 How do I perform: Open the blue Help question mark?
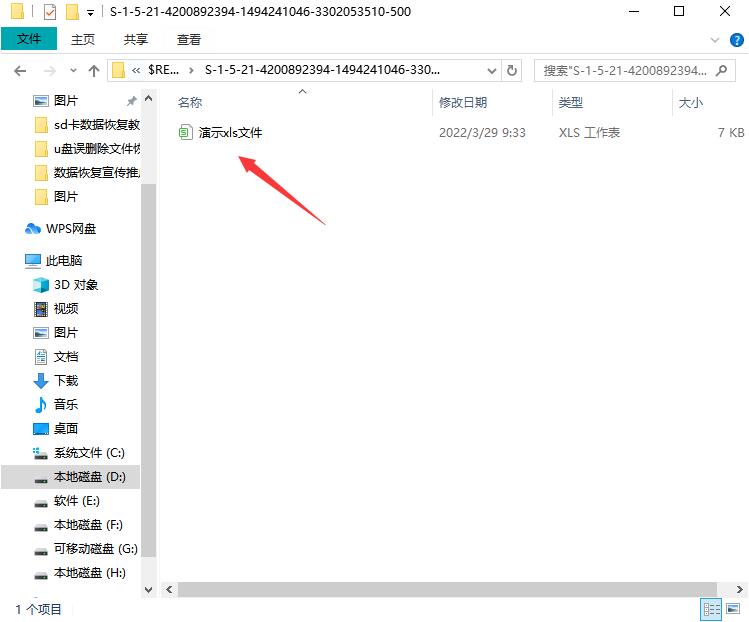(737, 40)
